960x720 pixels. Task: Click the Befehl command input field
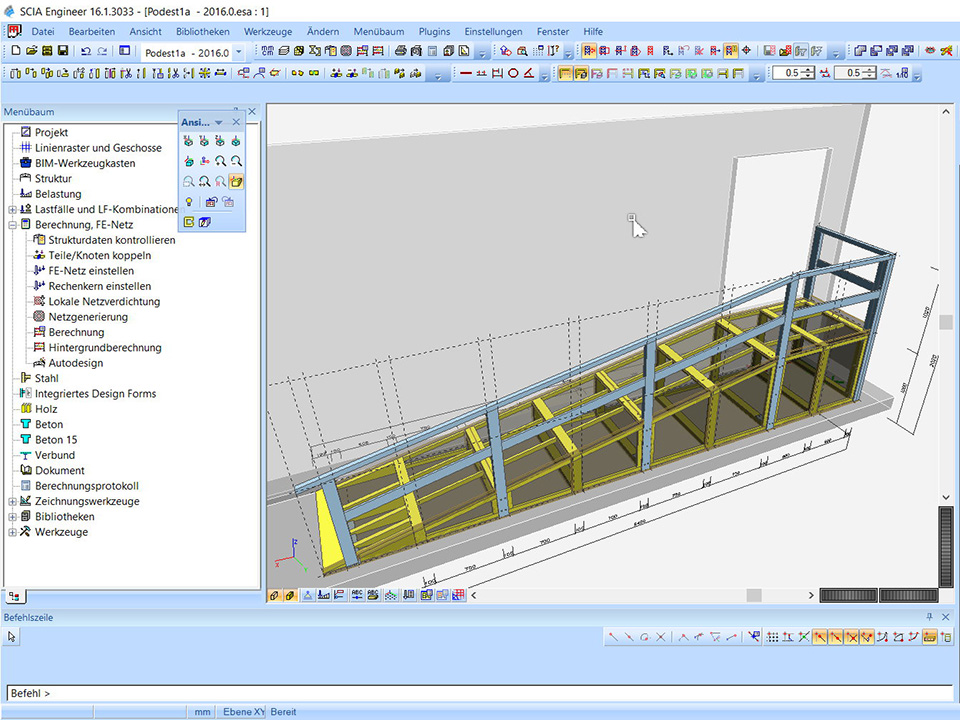pyautogui.click(x=480, y=693)
